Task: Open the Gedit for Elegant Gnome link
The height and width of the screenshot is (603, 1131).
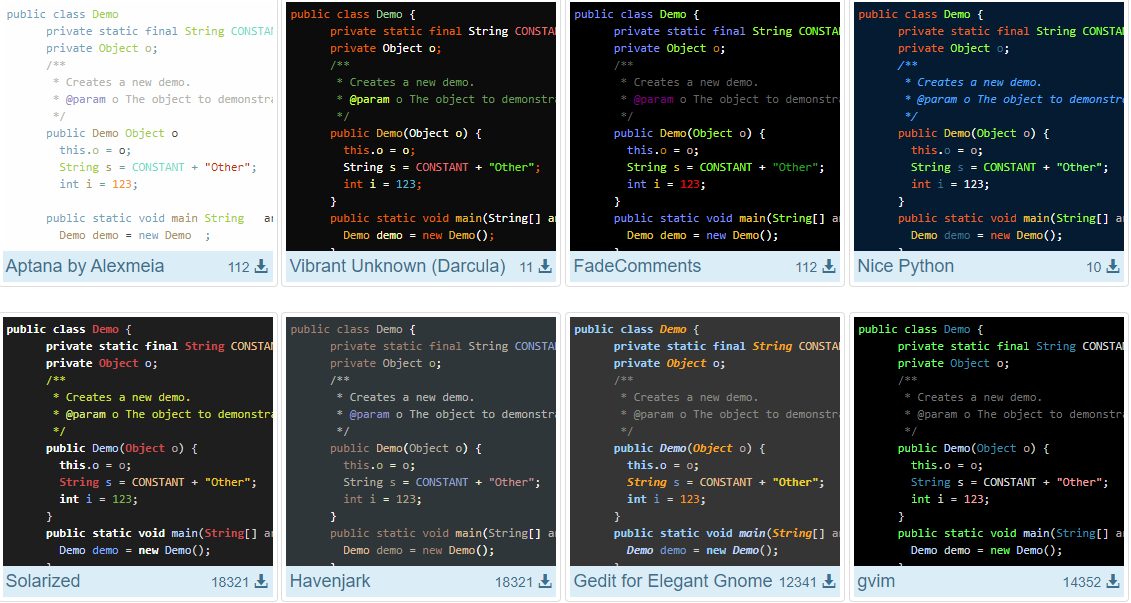Action: [673, 581]
